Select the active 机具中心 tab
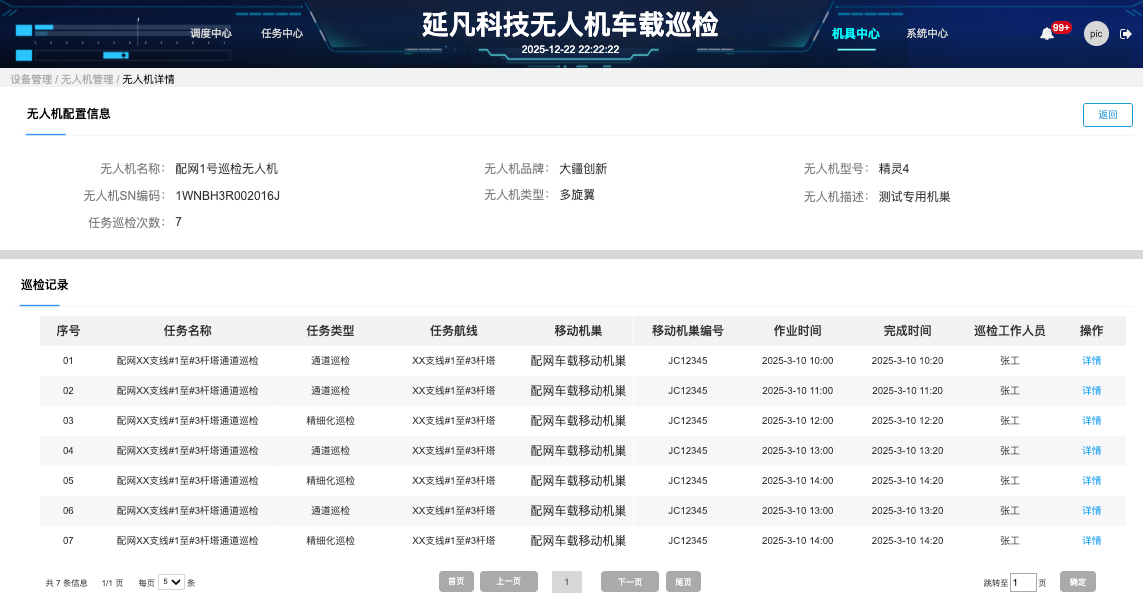 (x=857, y=31)
